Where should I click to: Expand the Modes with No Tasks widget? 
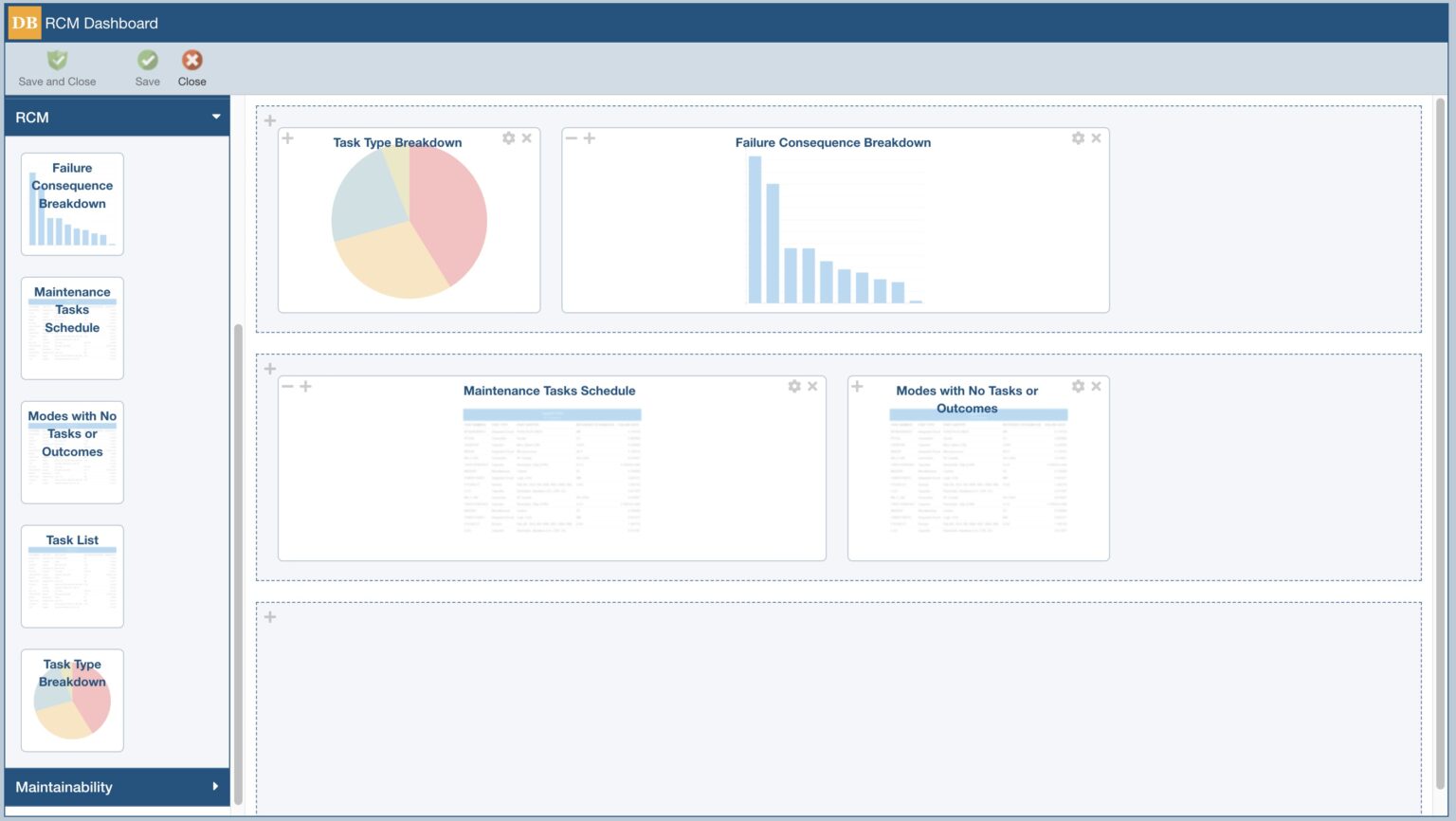857,386
